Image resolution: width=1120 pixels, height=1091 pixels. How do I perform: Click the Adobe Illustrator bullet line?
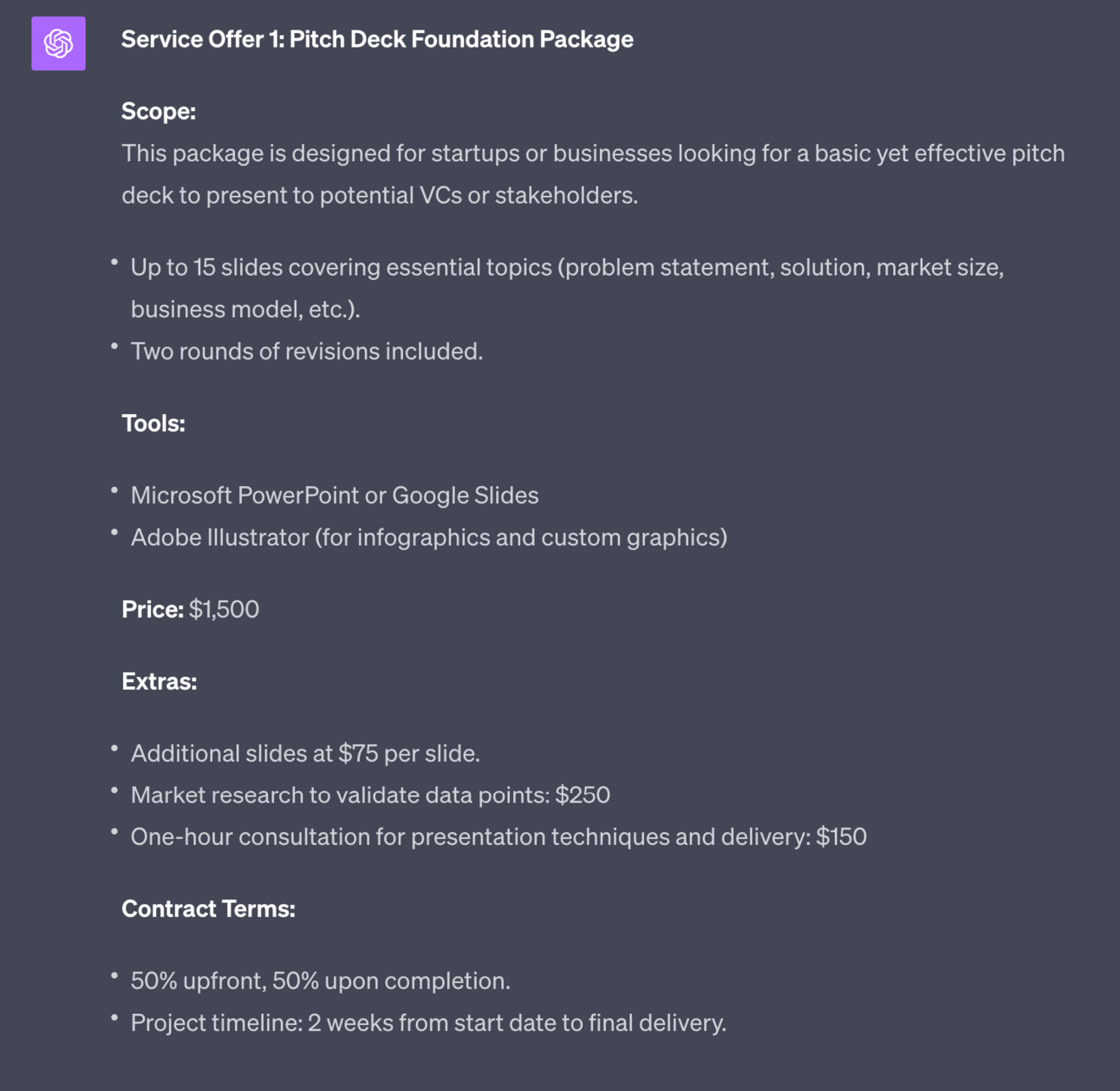429,537
